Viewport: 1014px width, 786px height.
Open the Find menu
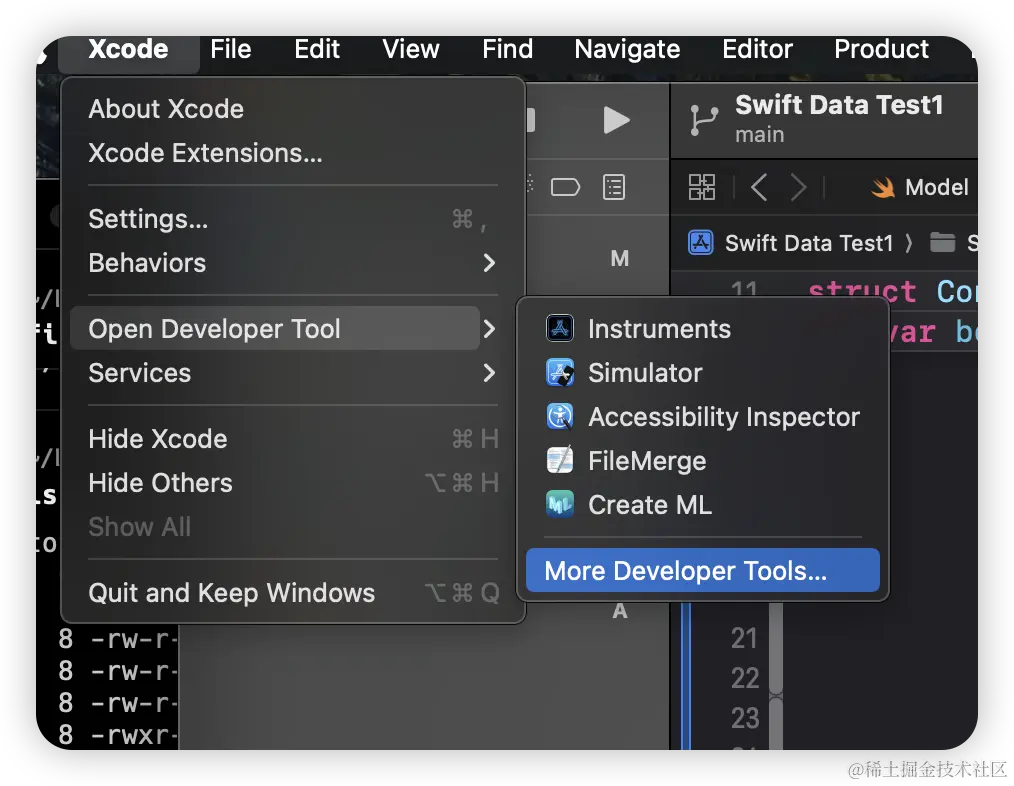(508, 49)
